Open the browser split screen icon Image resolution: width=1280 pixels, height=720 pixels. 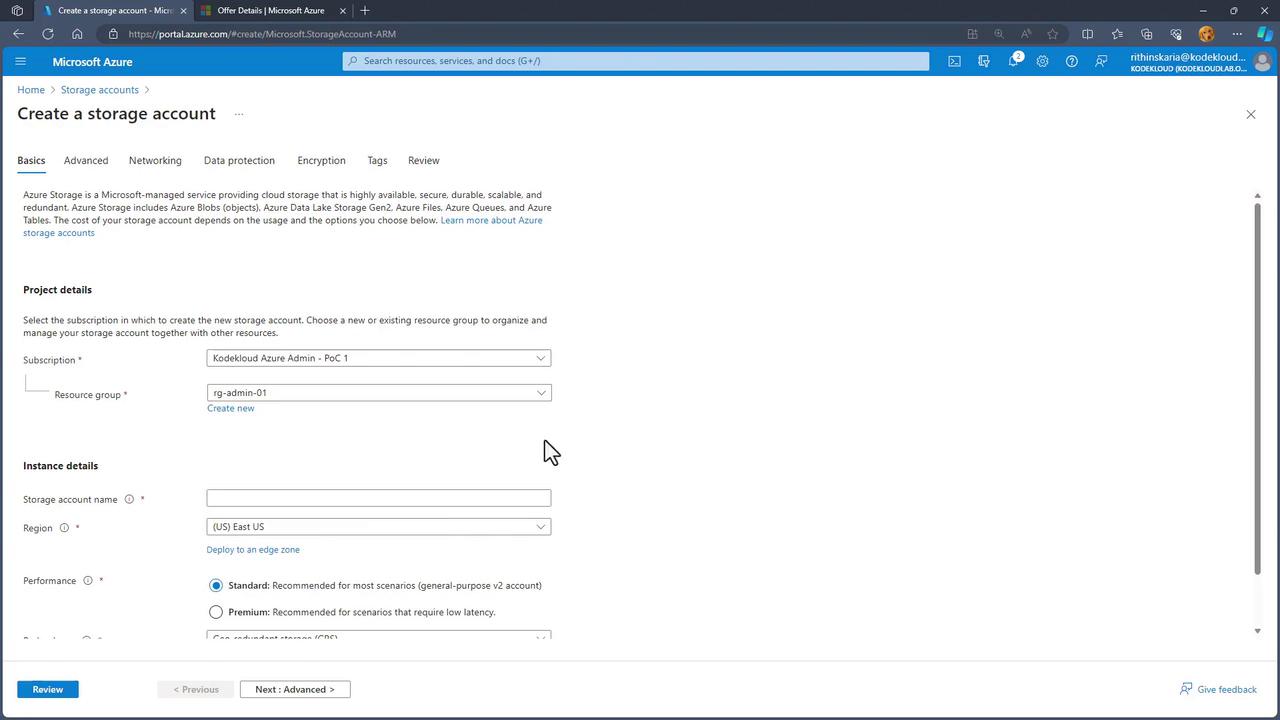click(x=1088, y=34)
